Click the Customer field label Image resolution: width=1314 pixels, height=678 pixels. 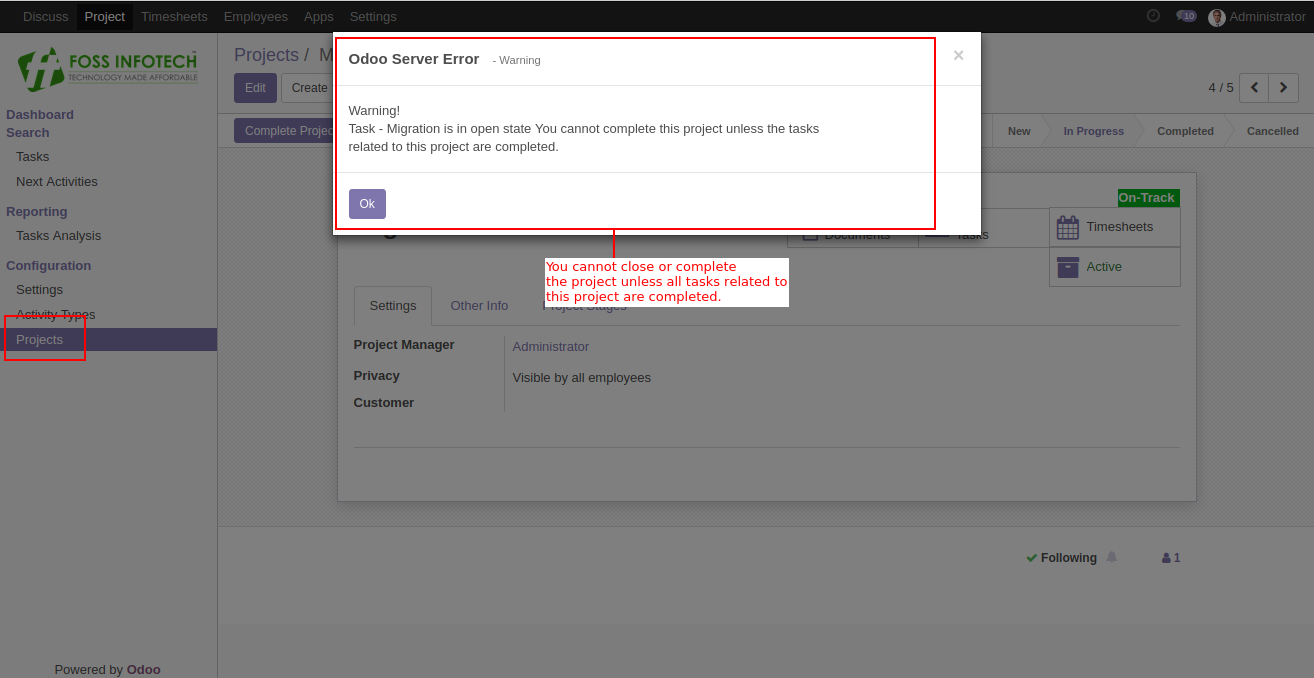(384, 403)
